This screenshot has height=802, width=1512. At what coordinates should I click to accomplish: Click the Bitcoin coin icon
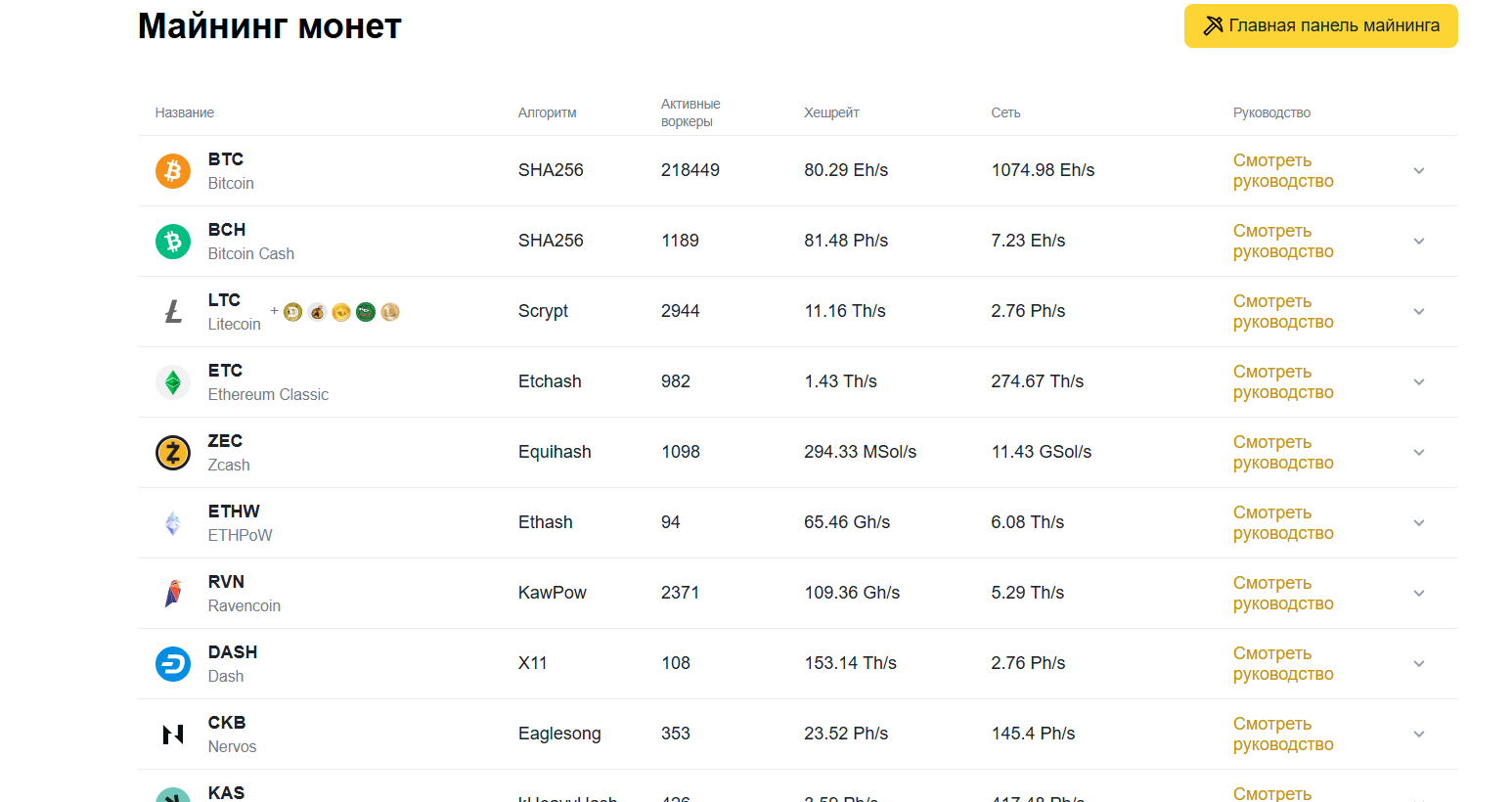coord(173,171)
